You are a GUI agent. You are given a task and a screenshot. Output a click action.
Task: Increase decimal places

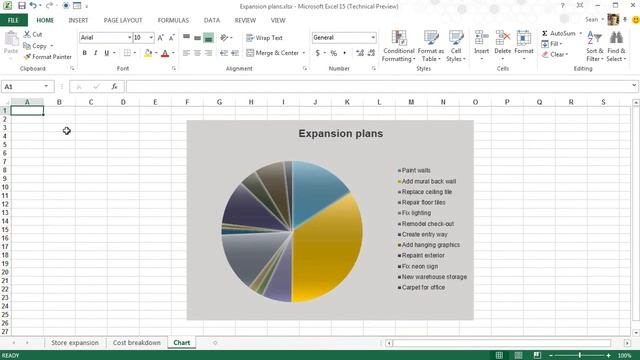tap(360, 53)
